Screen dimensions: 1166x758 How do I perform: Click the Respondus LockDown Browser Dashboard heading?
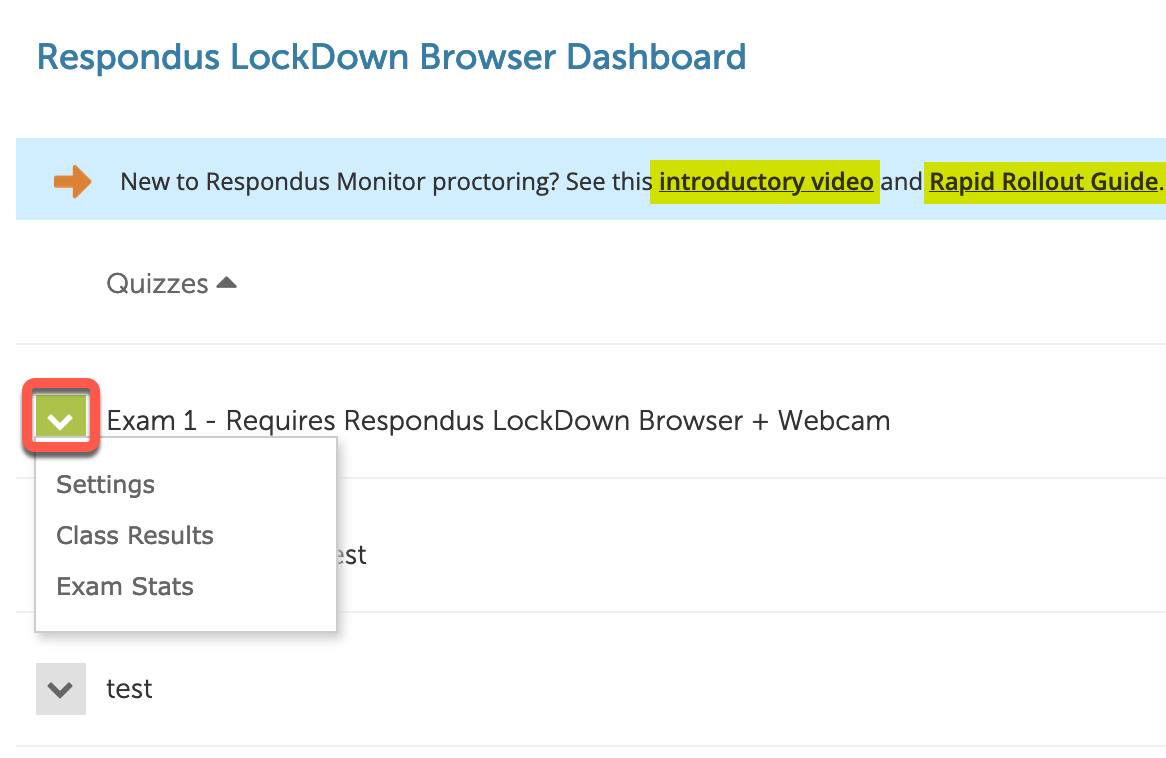coord(391,57)
